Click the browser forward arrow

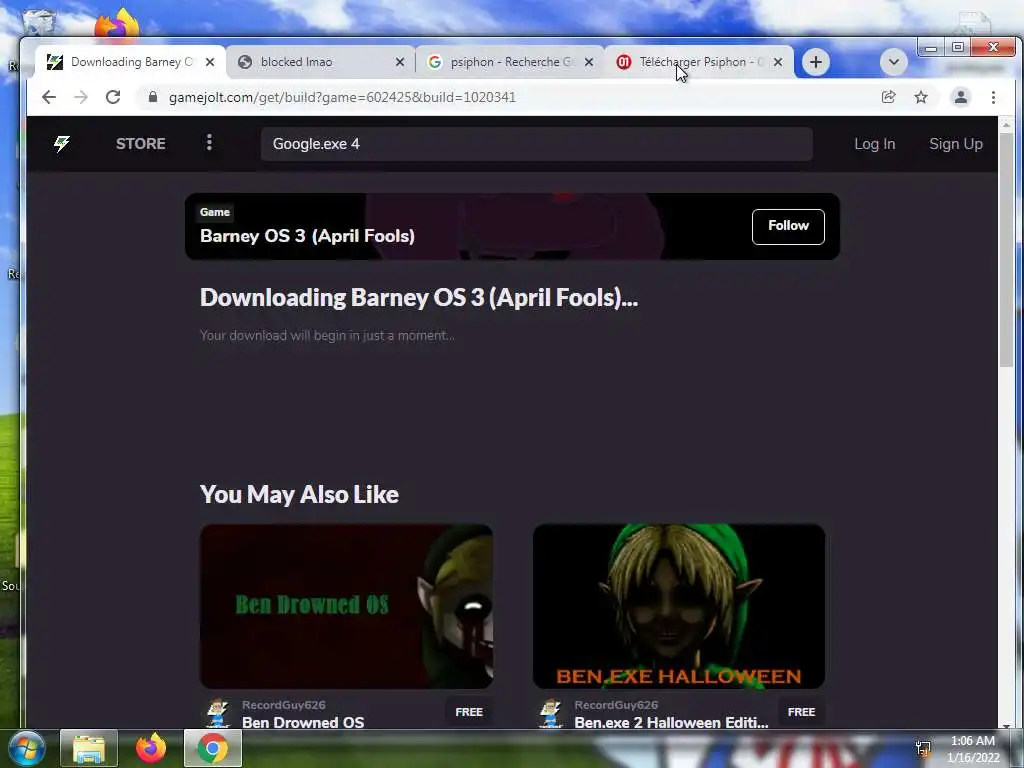click(x=81, y=97)
